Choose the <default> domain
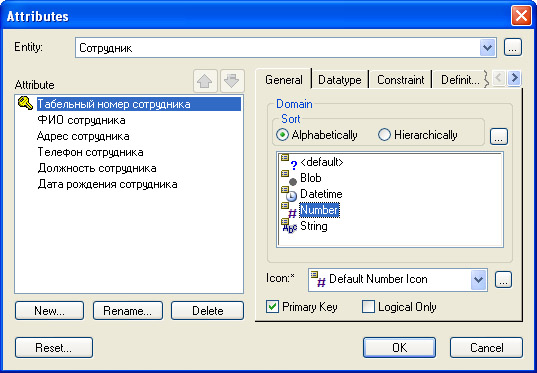 coord(322,162)
